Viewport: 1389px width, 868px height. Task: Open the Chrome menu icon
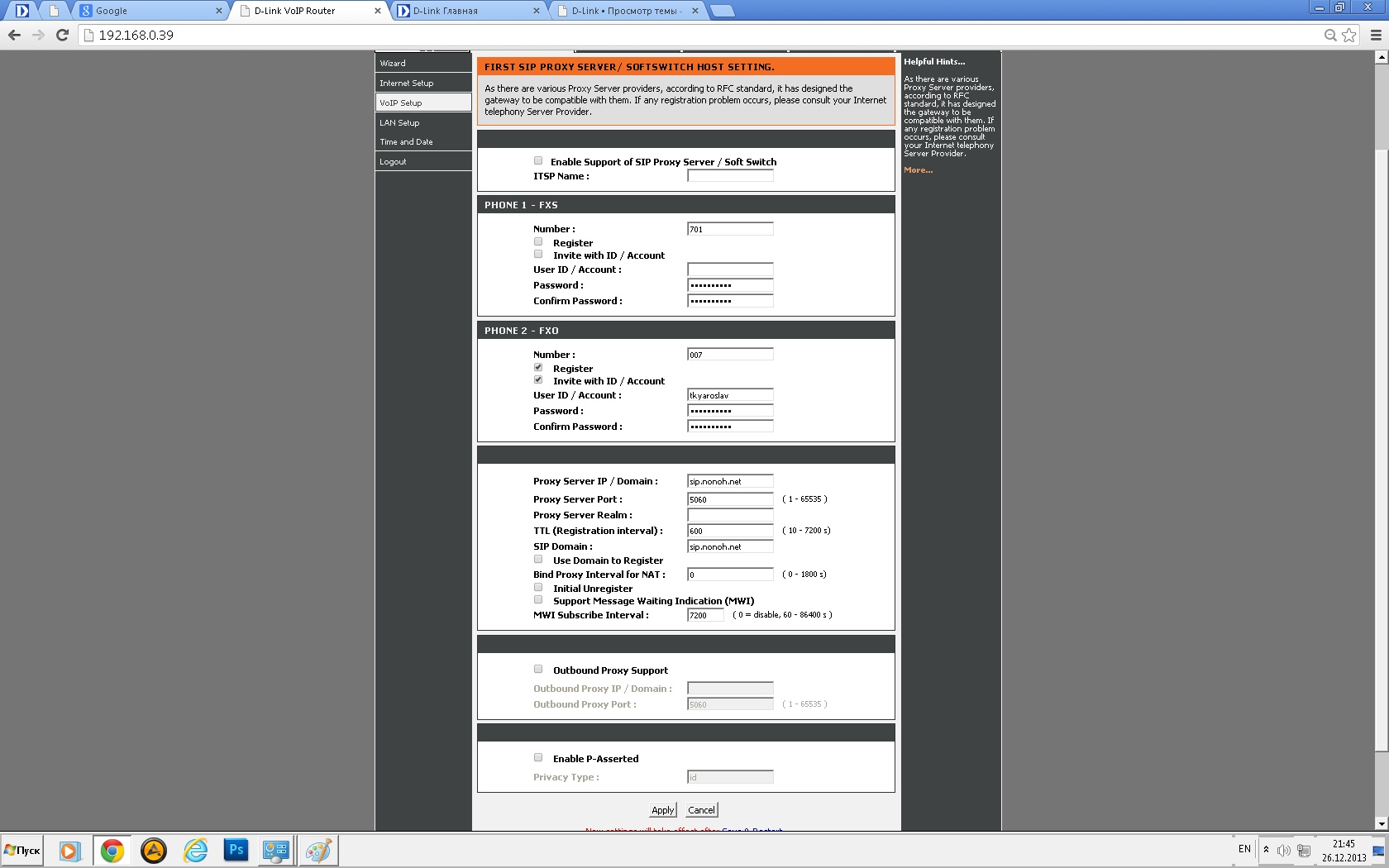(x=1376, y=35)
